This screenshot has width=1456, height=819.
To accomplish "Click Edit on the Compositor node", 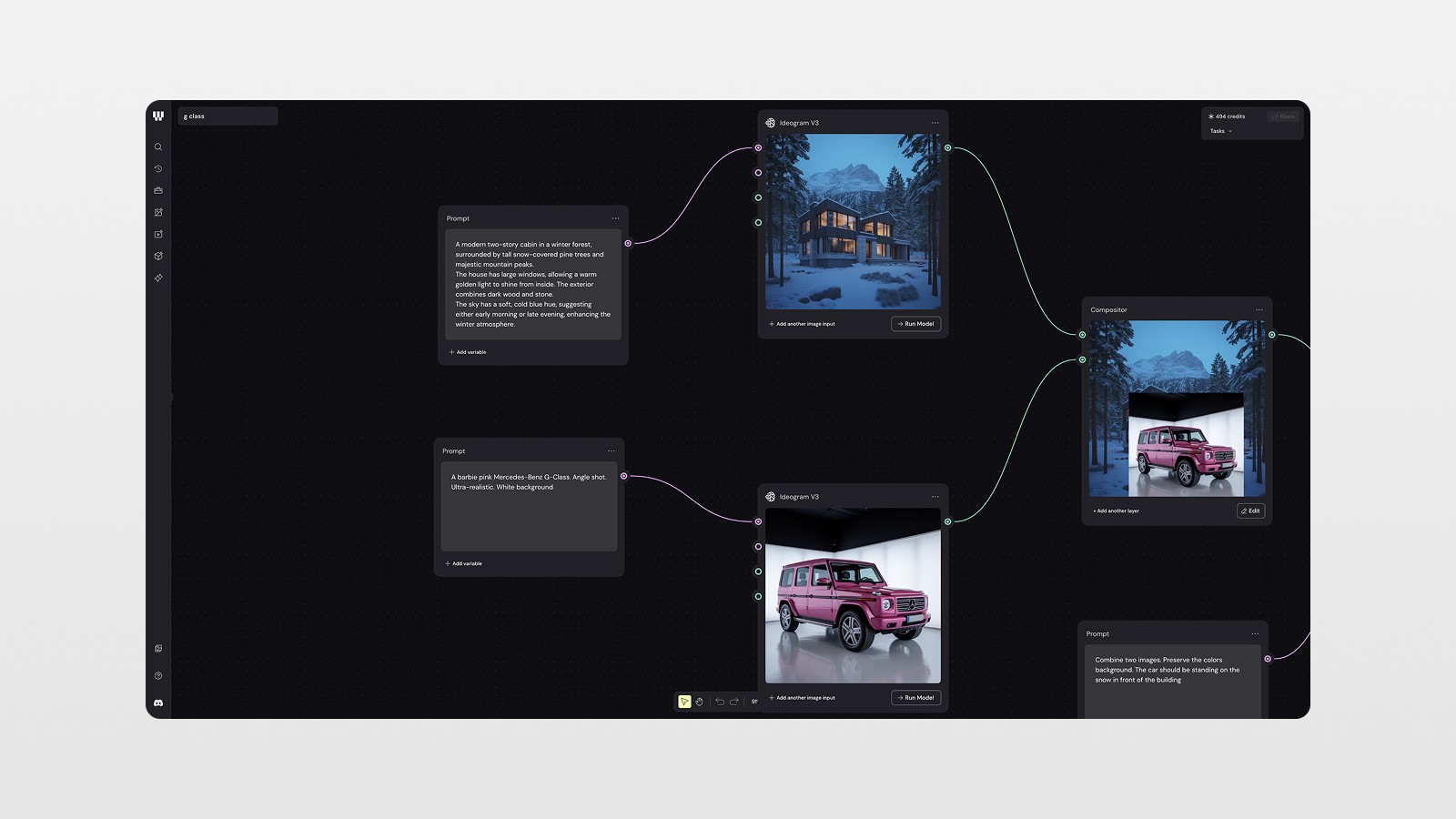I will pos(1250,511).
